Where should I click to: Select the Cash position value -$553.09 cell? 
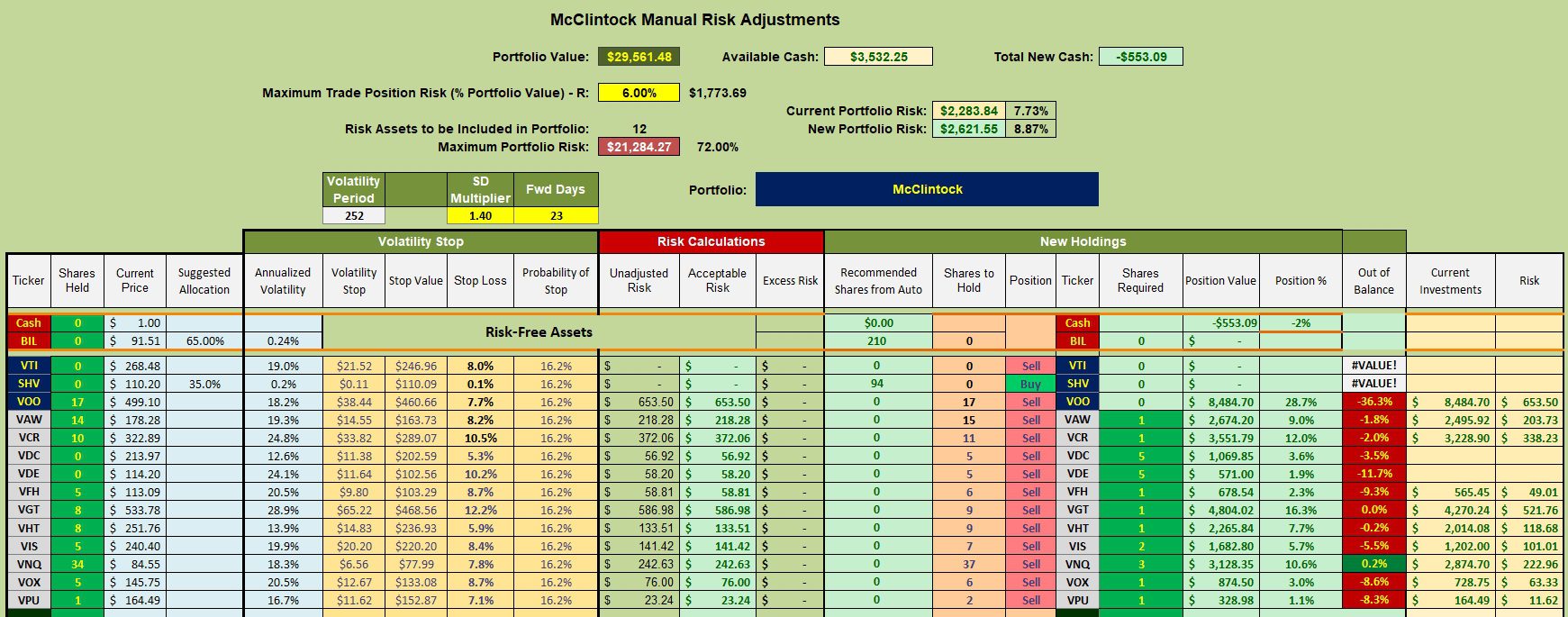click(x=1220, y=323)
